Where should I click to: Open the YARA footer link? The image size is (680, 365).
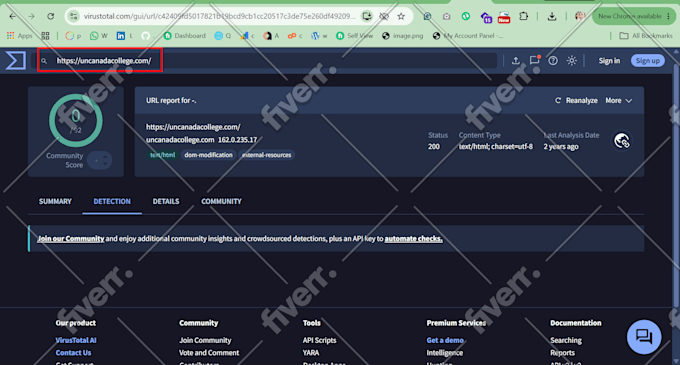click(x=311, y=353)
